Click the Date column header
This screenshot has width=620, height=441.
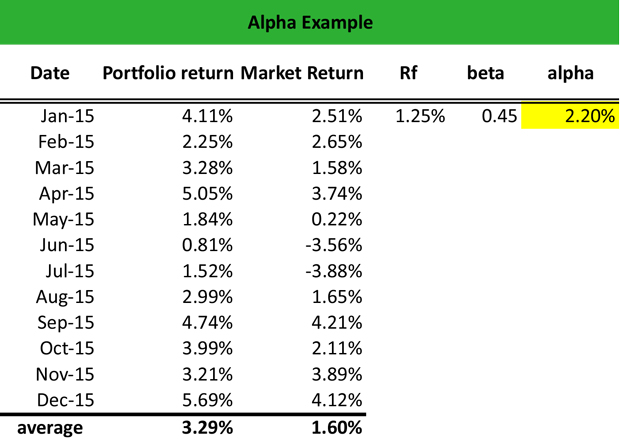50,73
